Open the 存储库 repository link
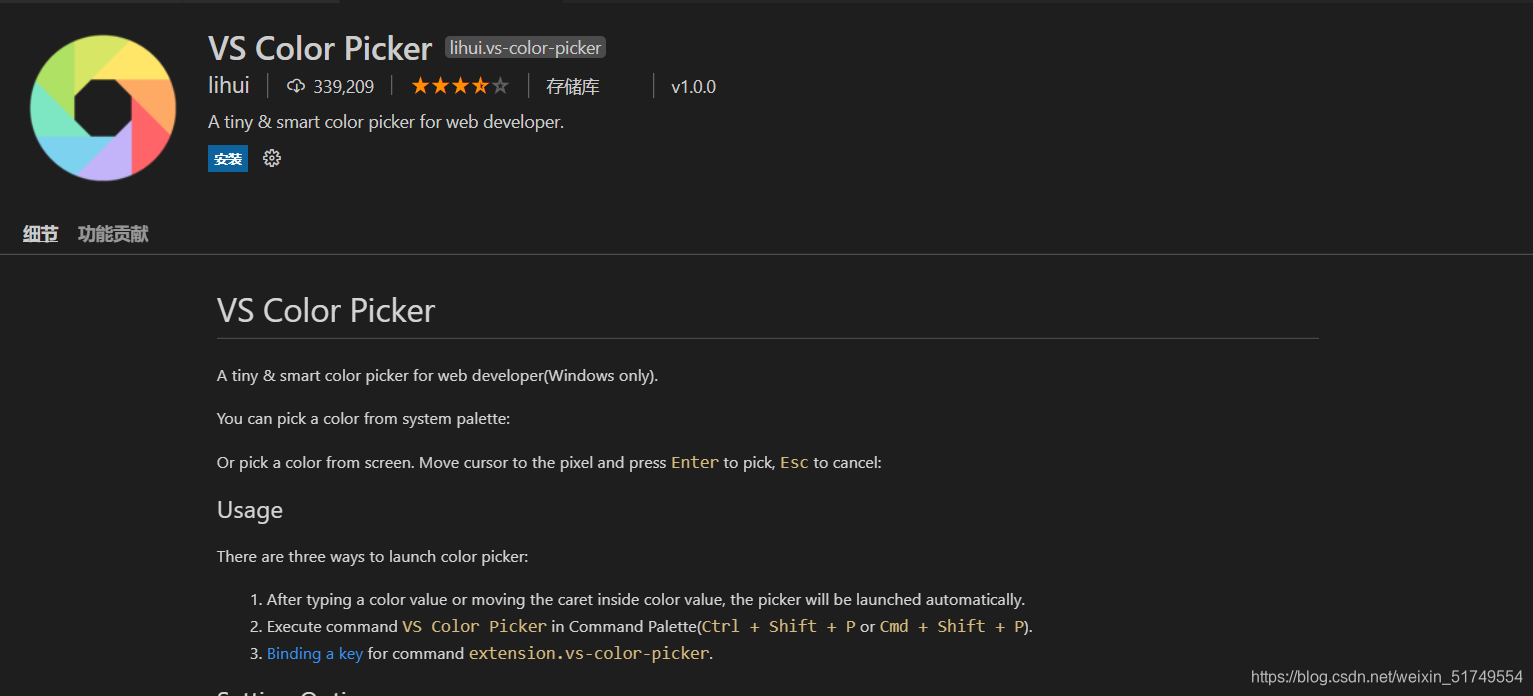Viewport: 1533px width, 696px height. pyautogui.click(x=573, y=86)
